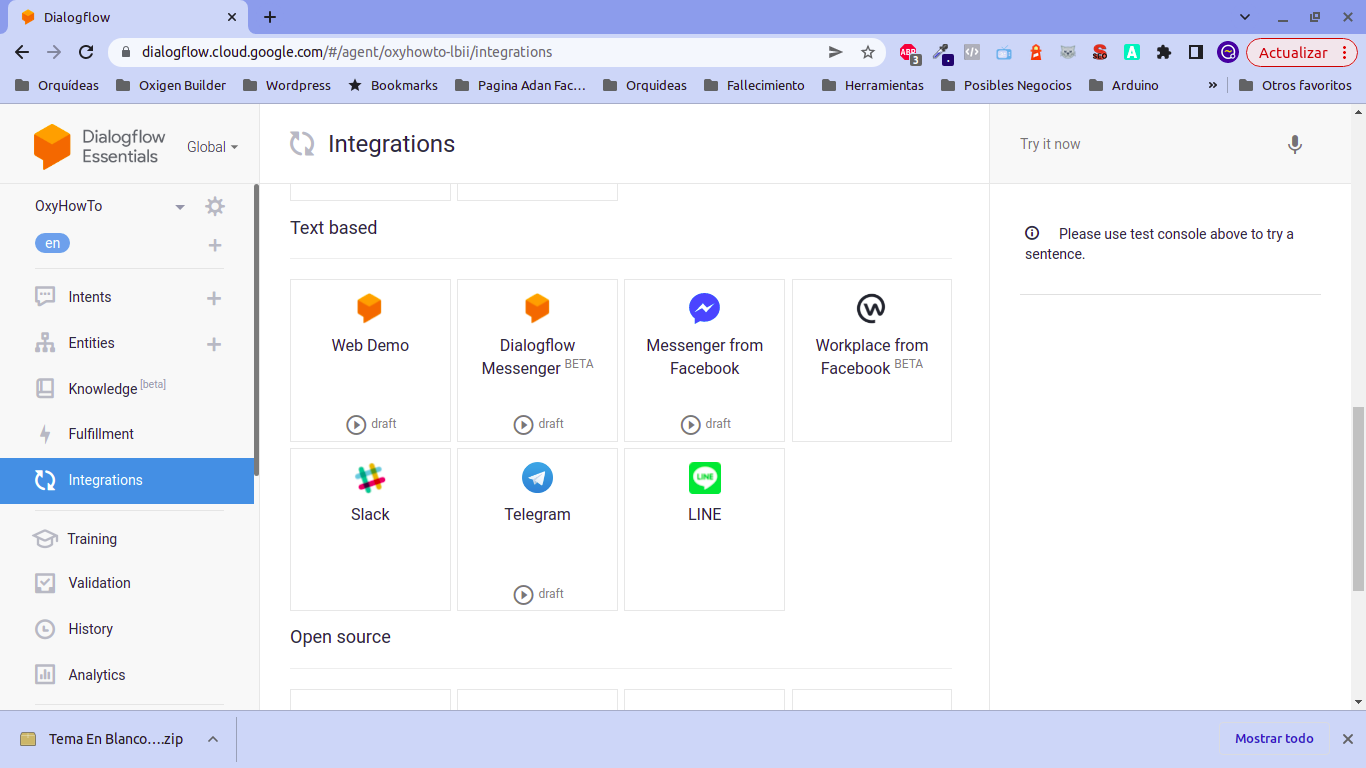Open History section

click(x=90, y=629)
